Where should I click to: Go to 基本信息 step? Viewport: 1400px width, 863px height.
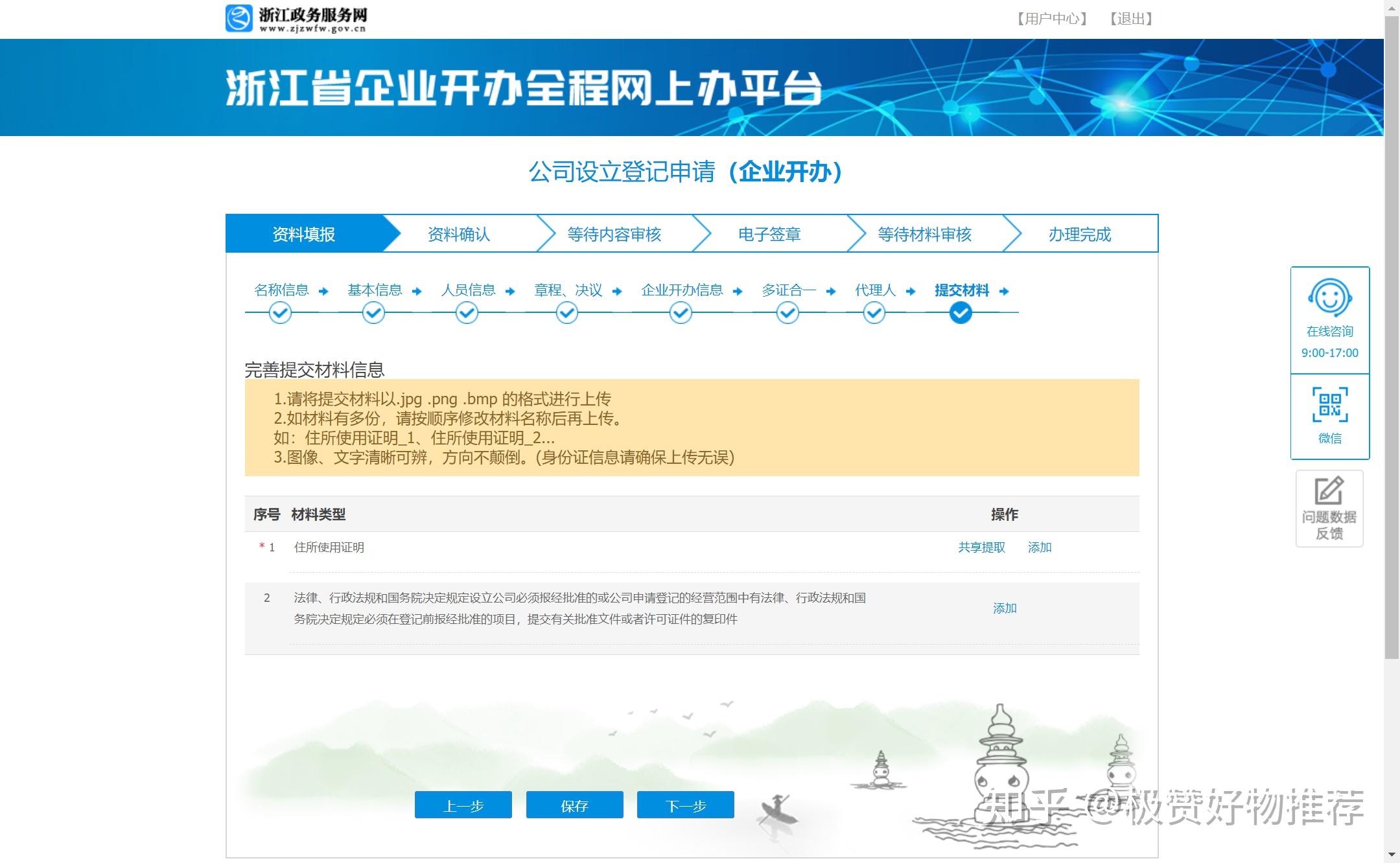click(375, 290)
